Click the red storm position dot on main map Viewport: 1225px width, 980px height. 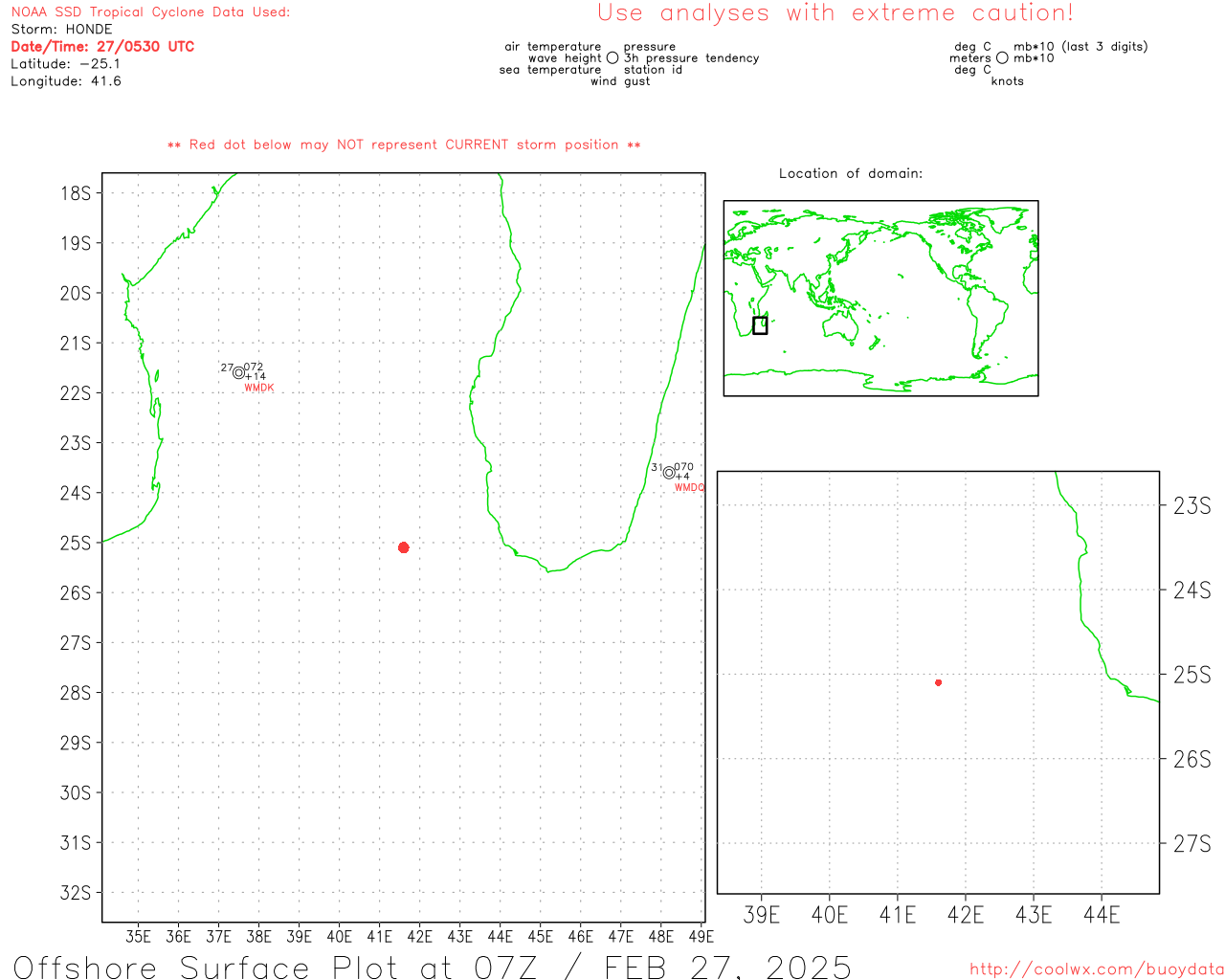pyautogui.click(x=403, y=547)
